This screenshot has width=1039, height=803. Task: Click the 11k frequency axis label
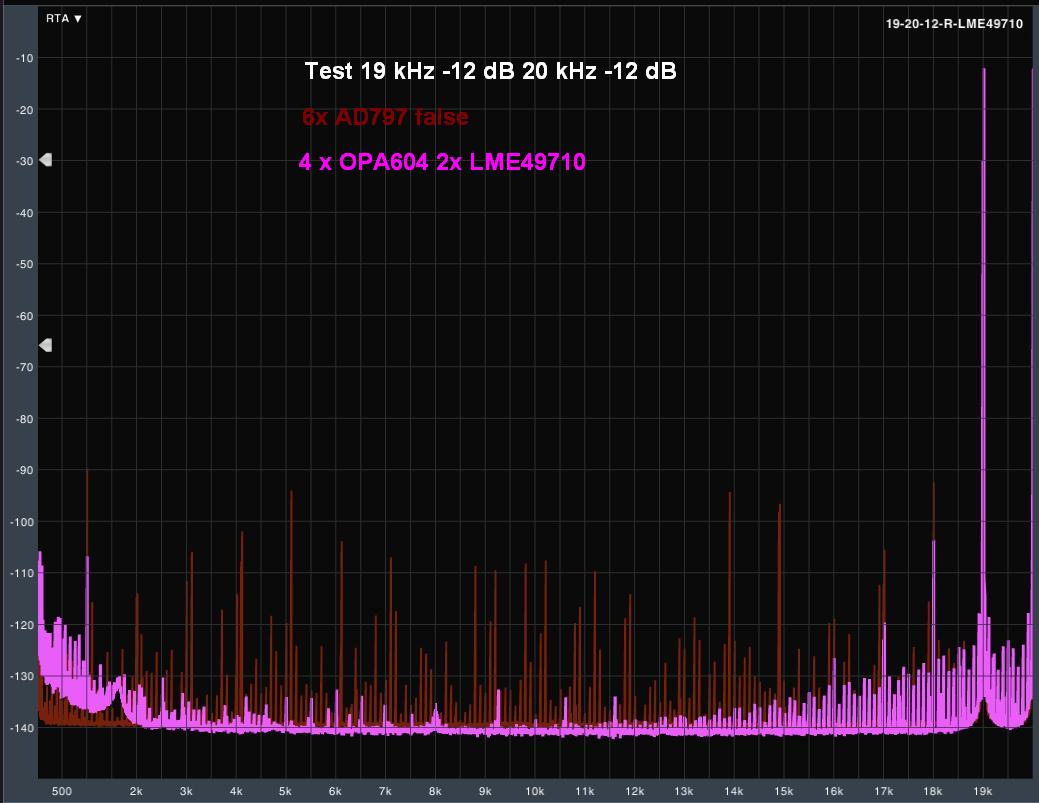[x=584, y=791]
